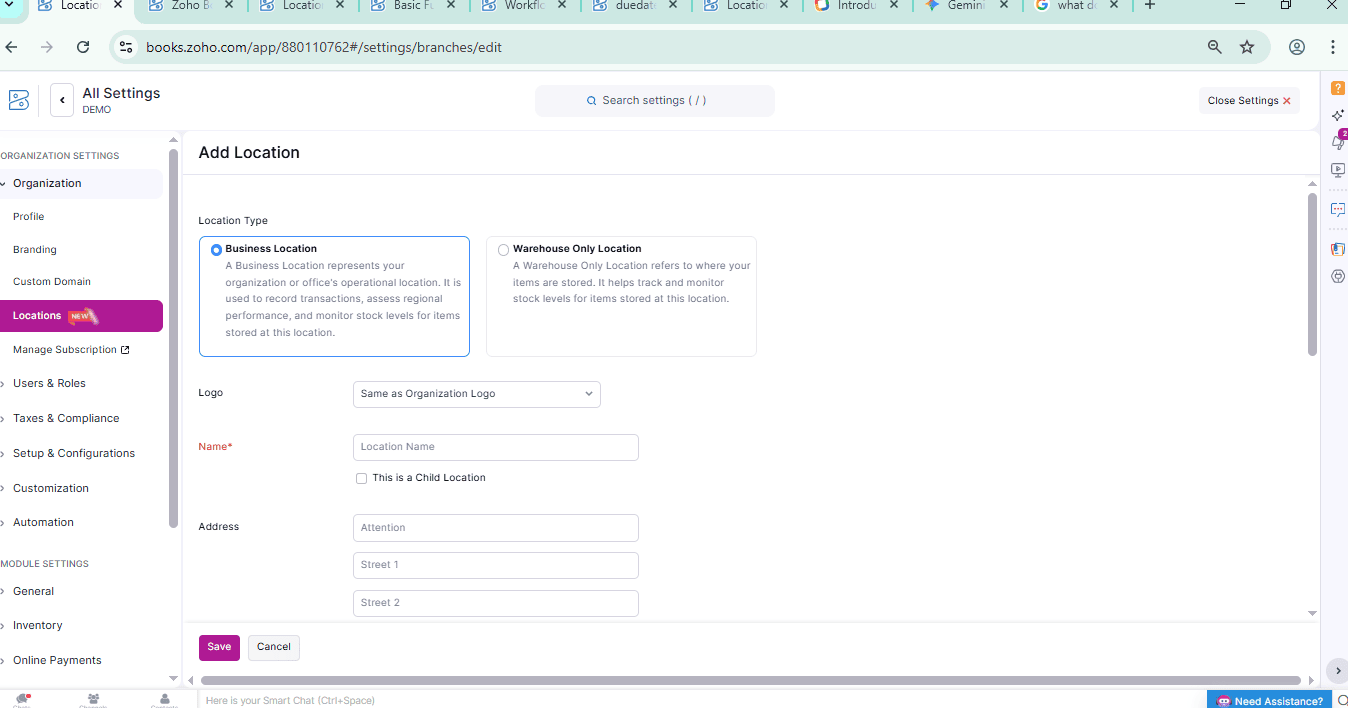Click the back arrow beside All Settings
The height and width of the screenshot is (708, 1348).
[62, 100]
